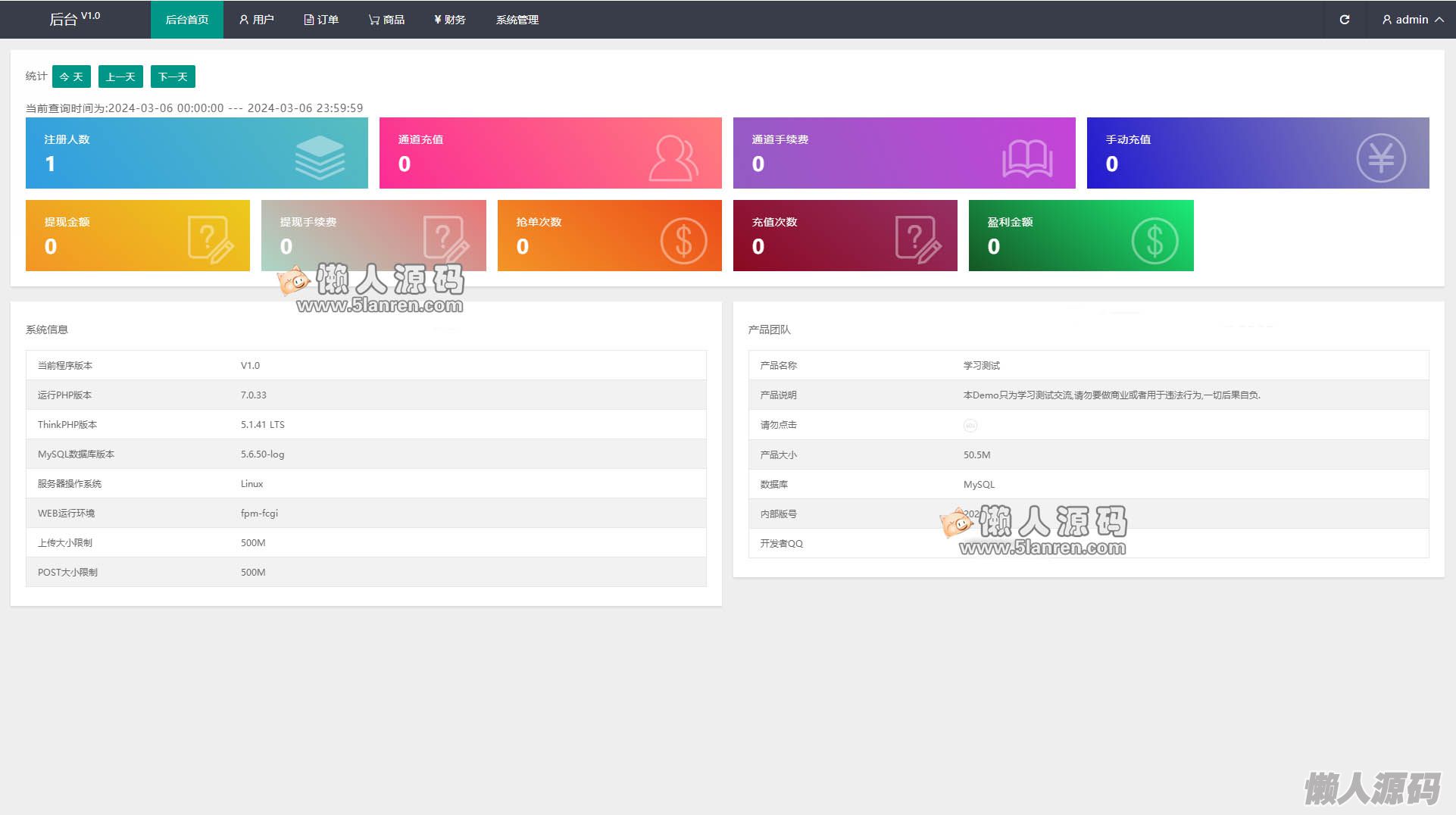Click the small round icon beside 请勿点击

coord(970,426)
